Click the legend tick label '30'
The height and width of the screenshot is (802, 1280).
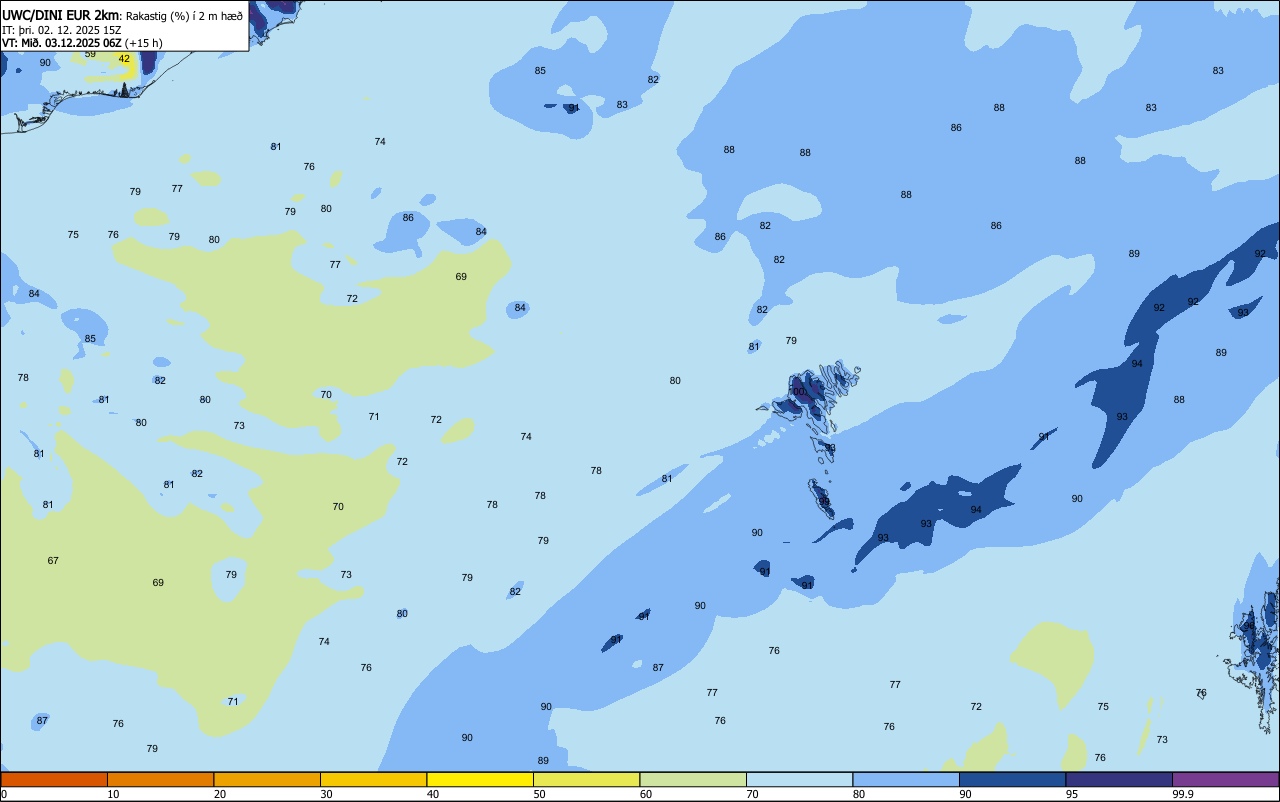coord(326,794)
